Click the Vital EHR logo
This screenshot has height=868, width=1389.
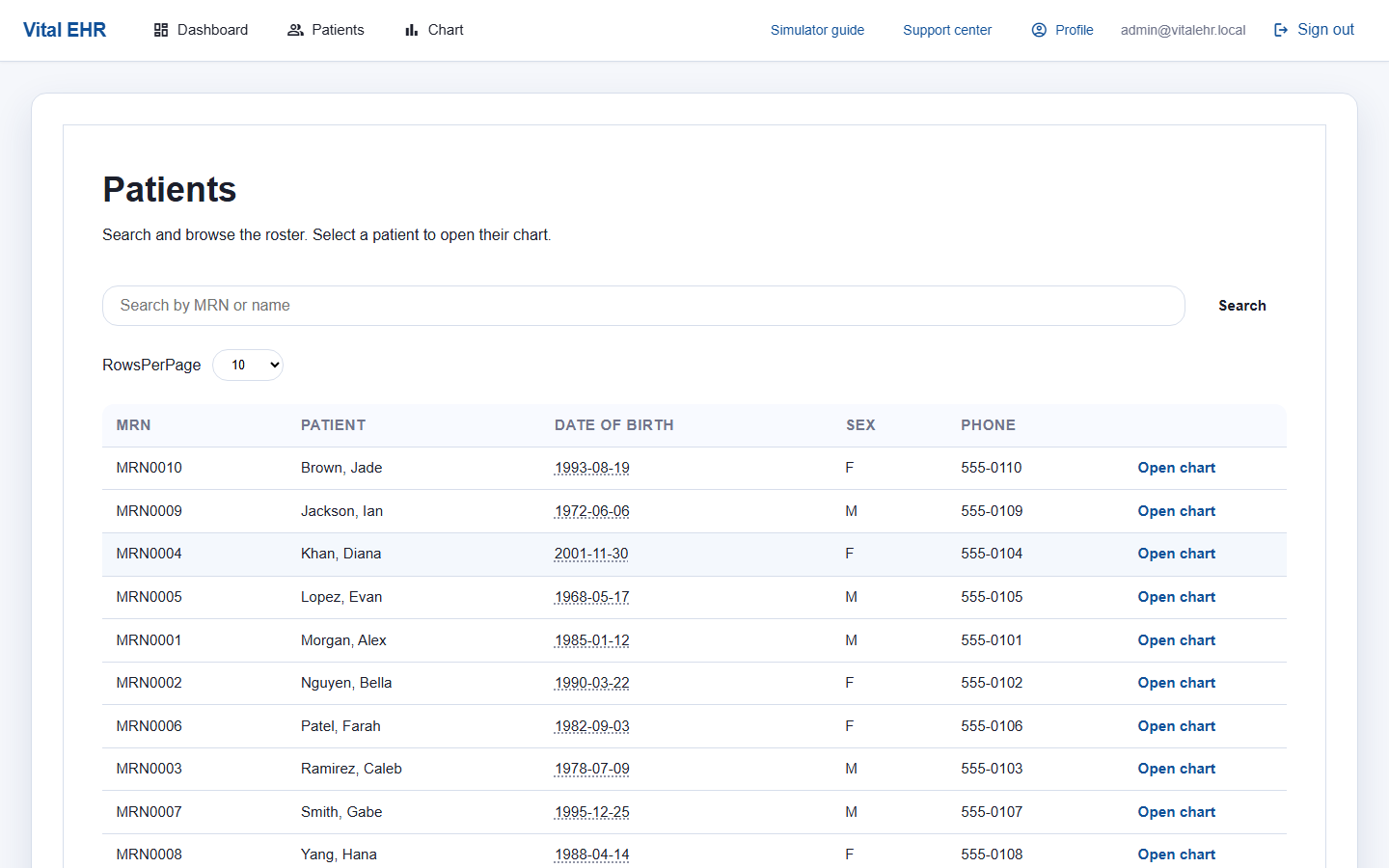(65, 29)
